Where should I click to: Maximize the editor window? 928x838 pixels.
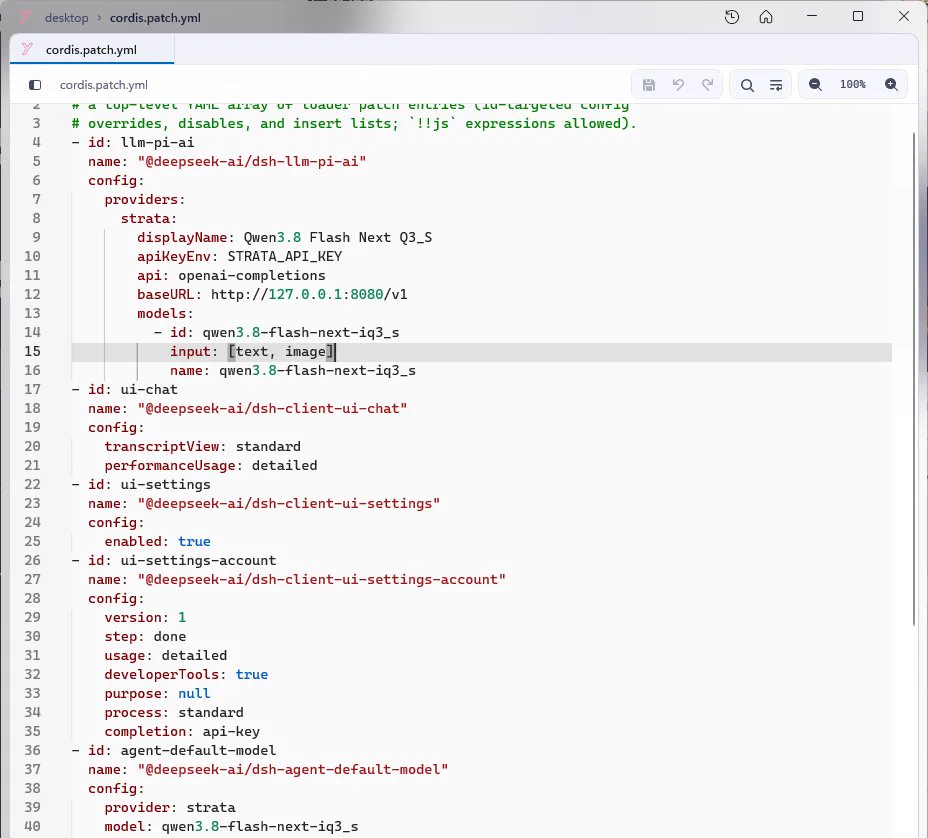pos(858,17)
